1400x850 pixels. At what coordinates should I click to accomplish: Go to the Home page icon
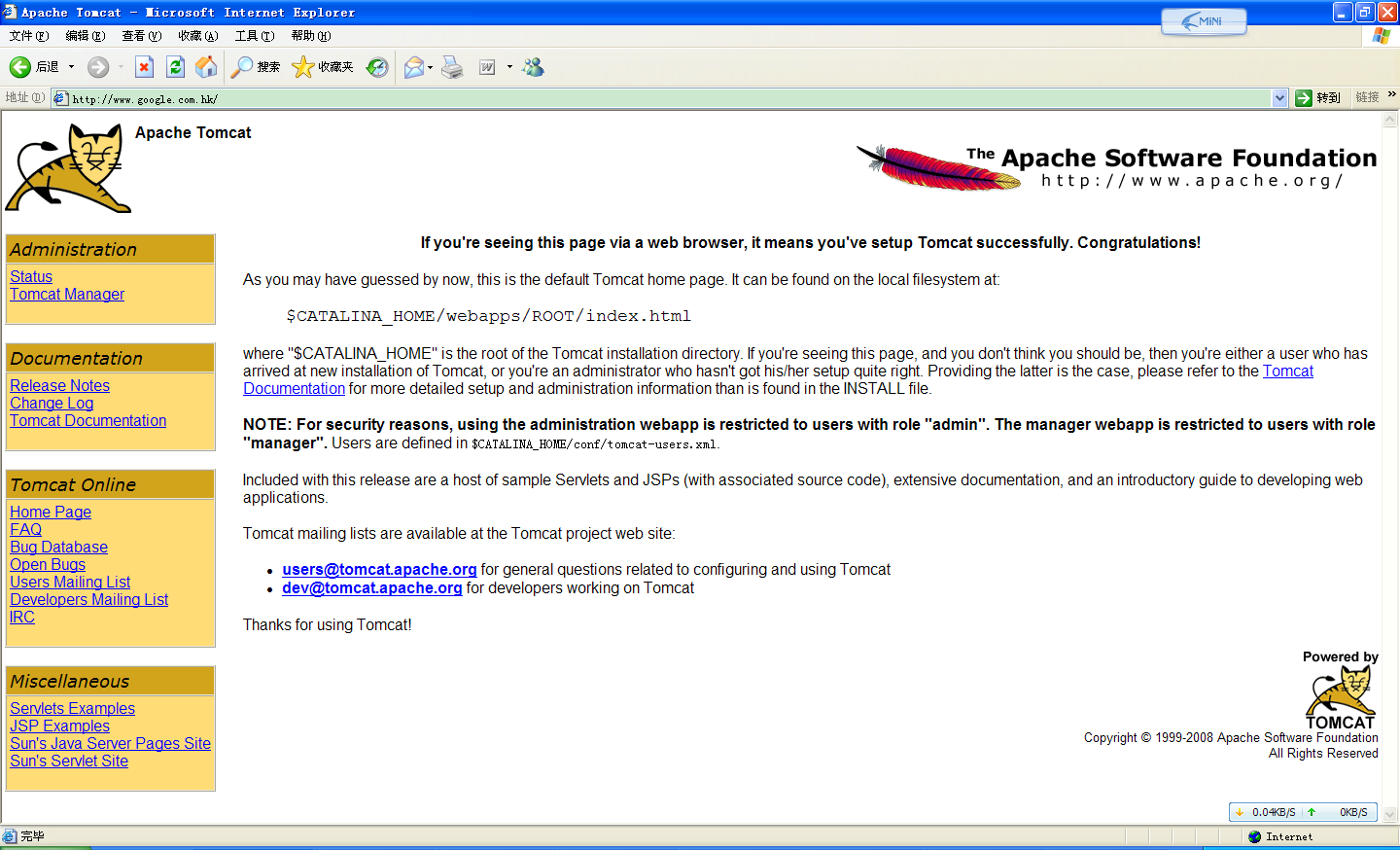click(x=206, y=67)
